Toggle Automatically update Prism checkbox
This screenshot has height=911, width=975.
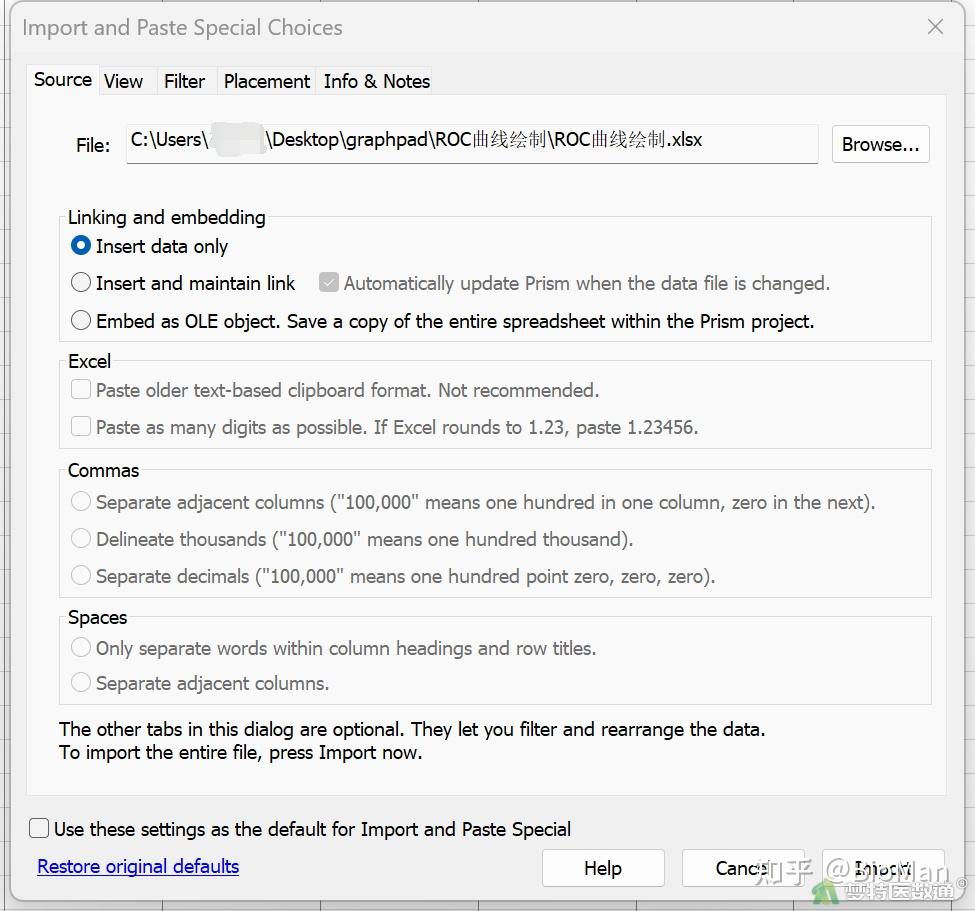[329, 283]
